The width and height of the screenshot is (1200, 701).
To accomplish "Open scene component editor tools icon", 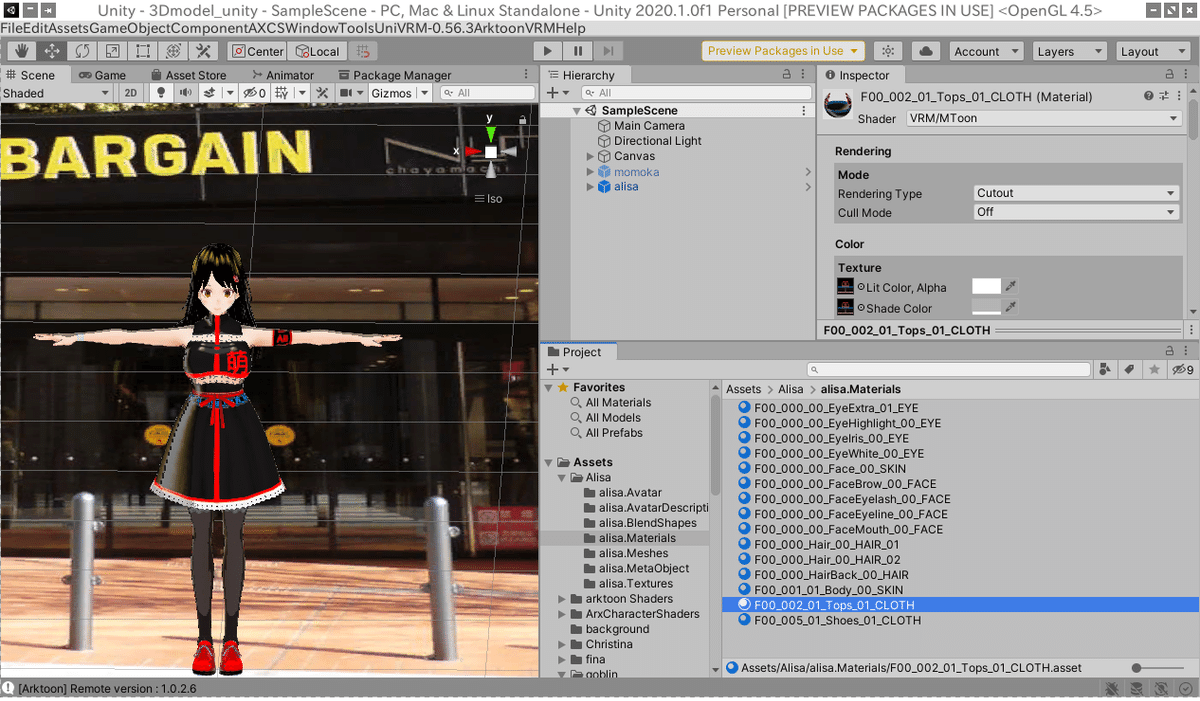I will pyautogui.click(x=322, y=93).
